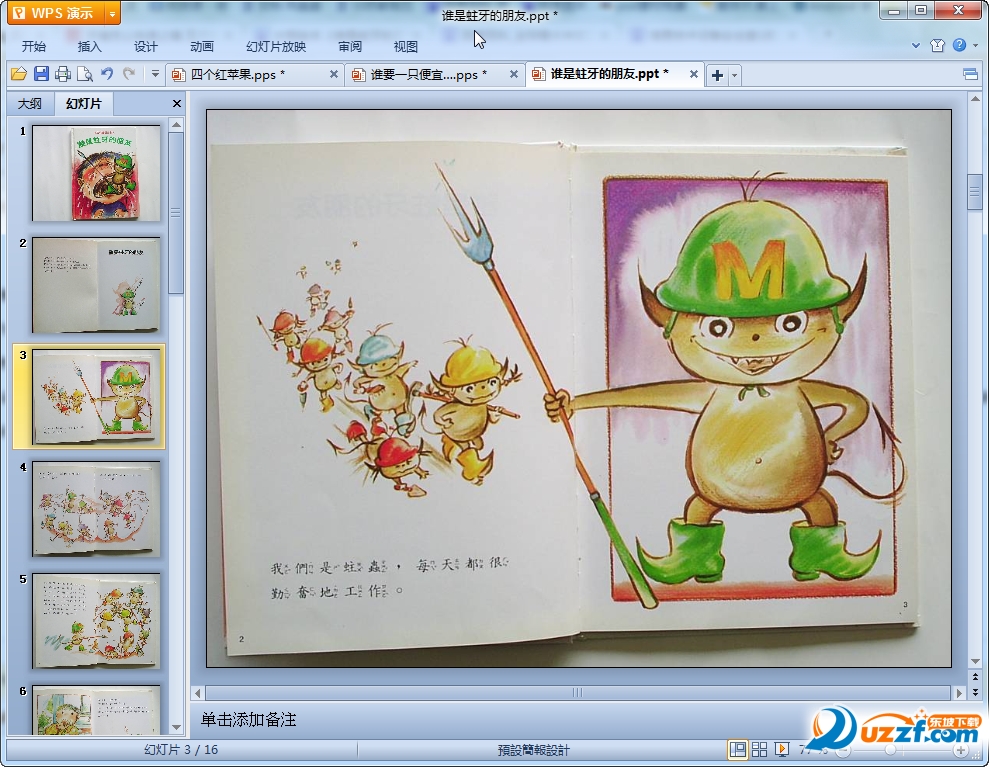Screen dimensions: 989x767
Task: Zoom in with the plus button
Action: [x=960, y=750]
